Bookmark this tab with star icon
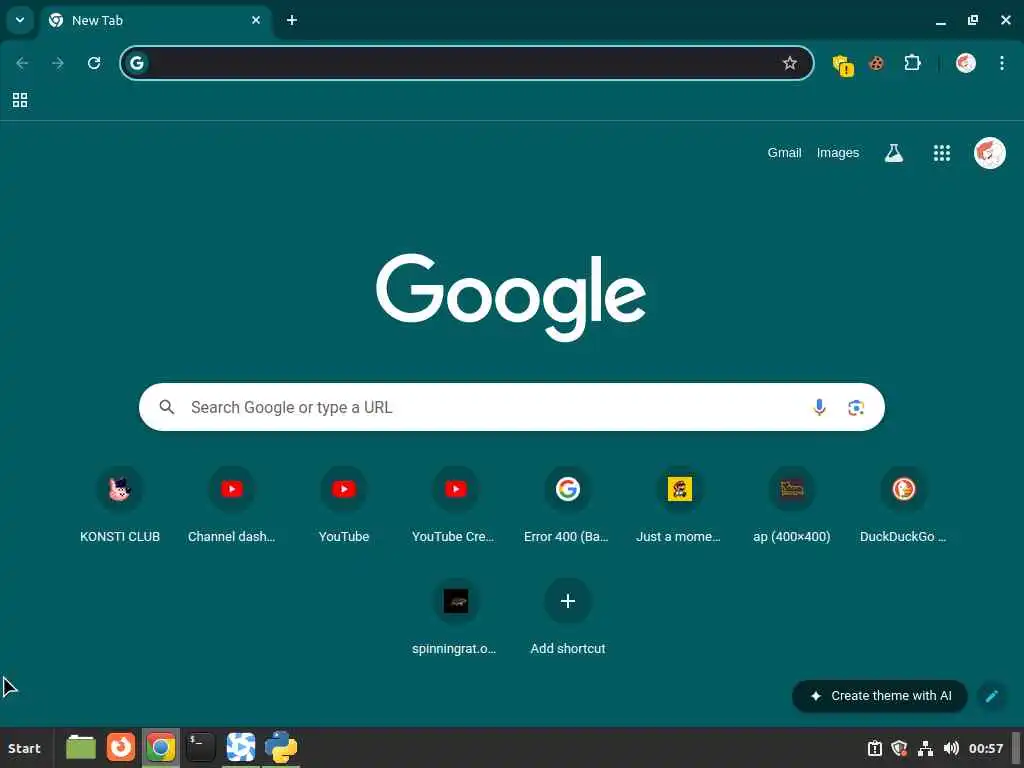Viewport: 1024px width, 768px height. [790, 63]
